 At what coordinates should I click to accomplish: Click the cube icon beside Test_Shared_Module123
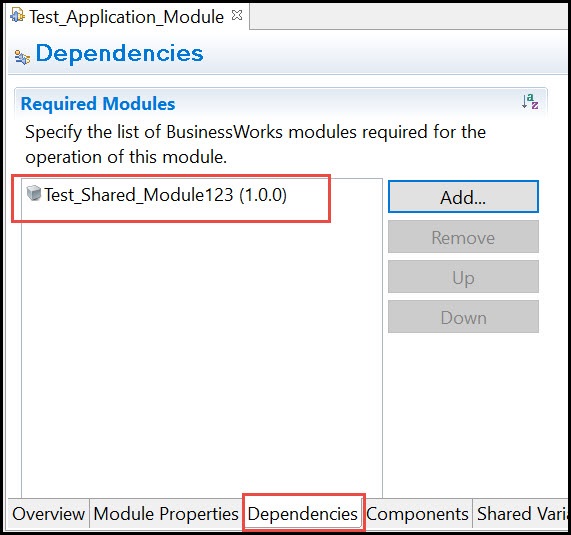coord(34,193)
